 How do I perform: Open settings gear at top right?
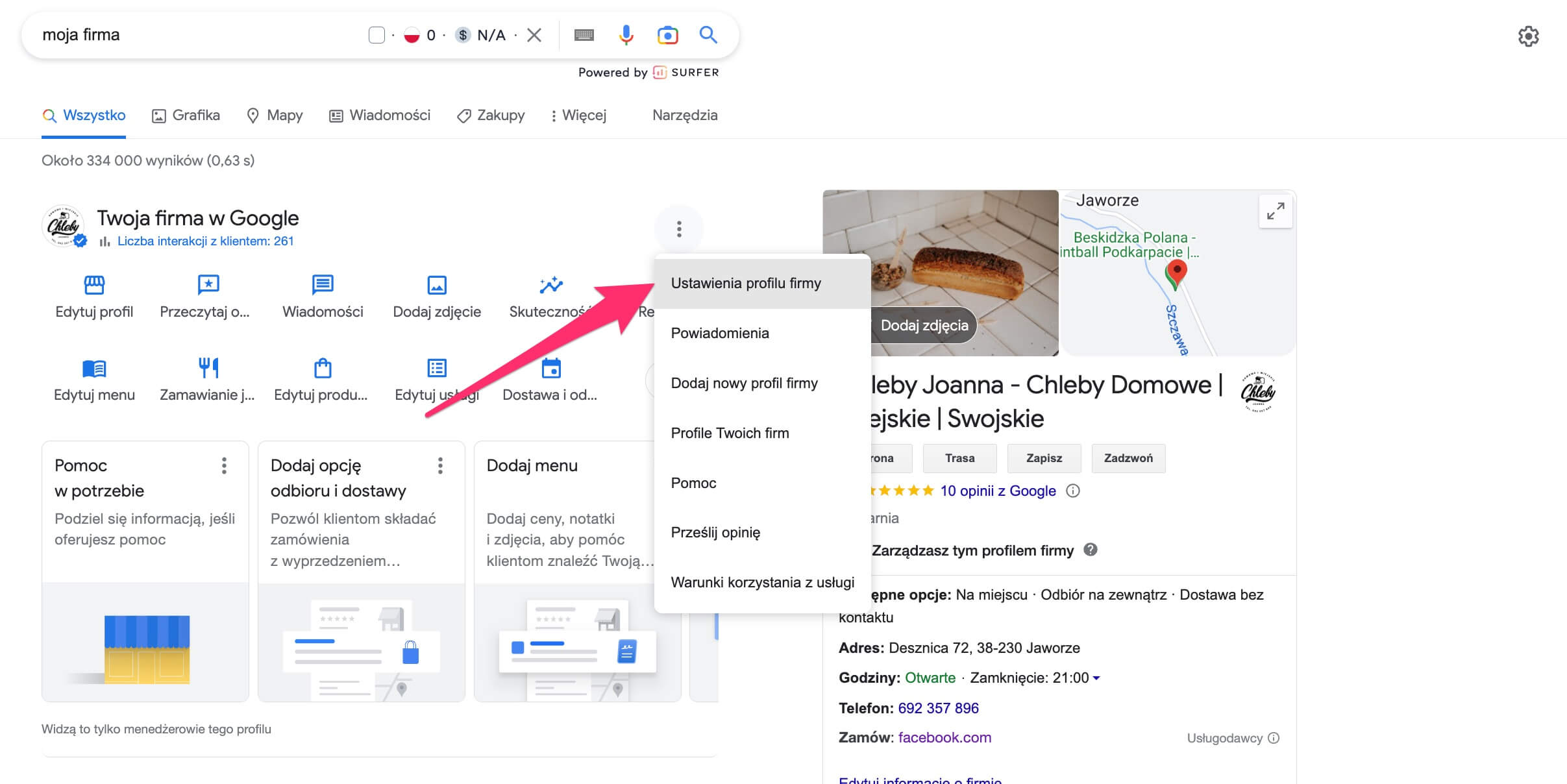[x=1528, y=36]
